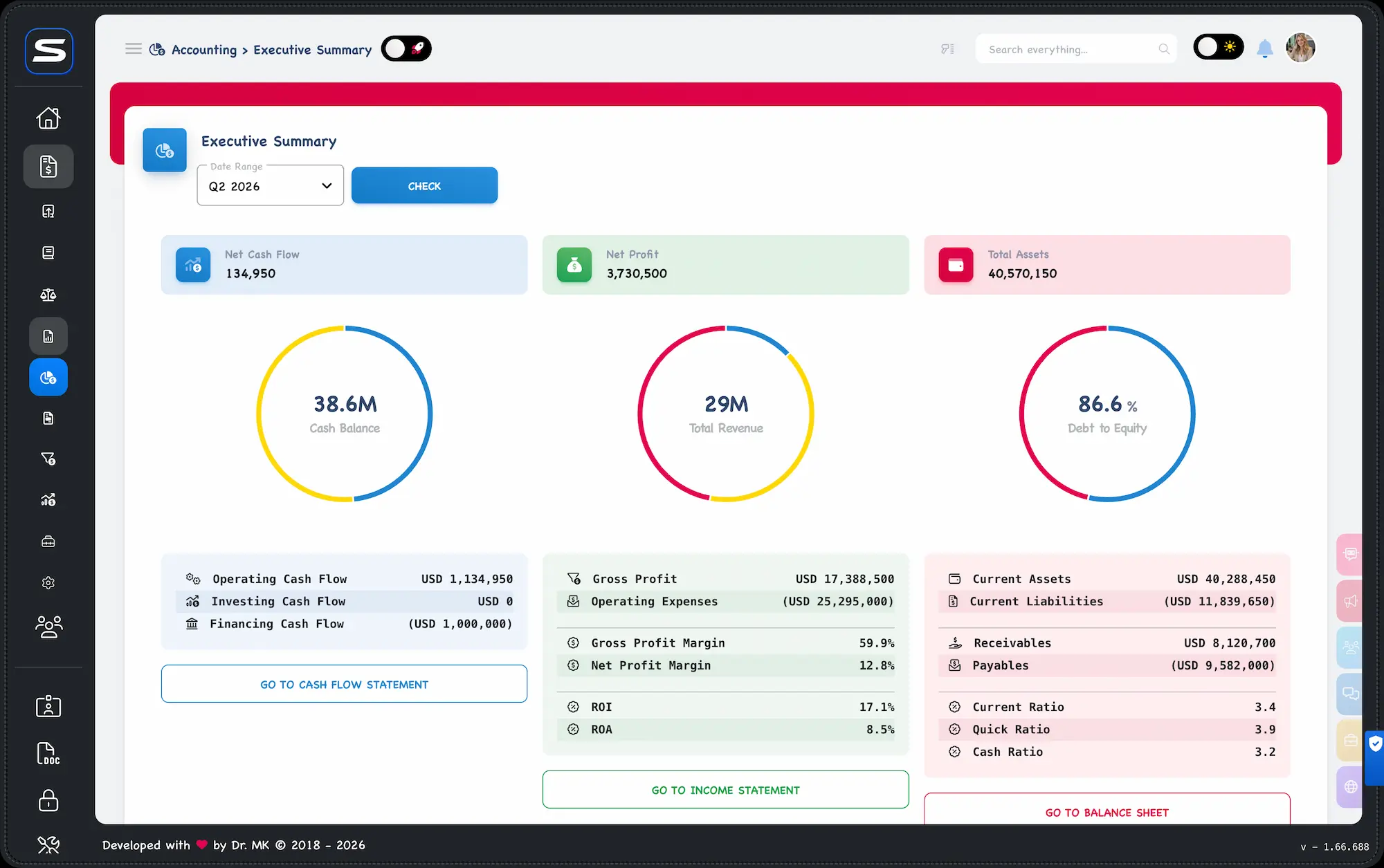Click the CHECK button

click(424, 185)
